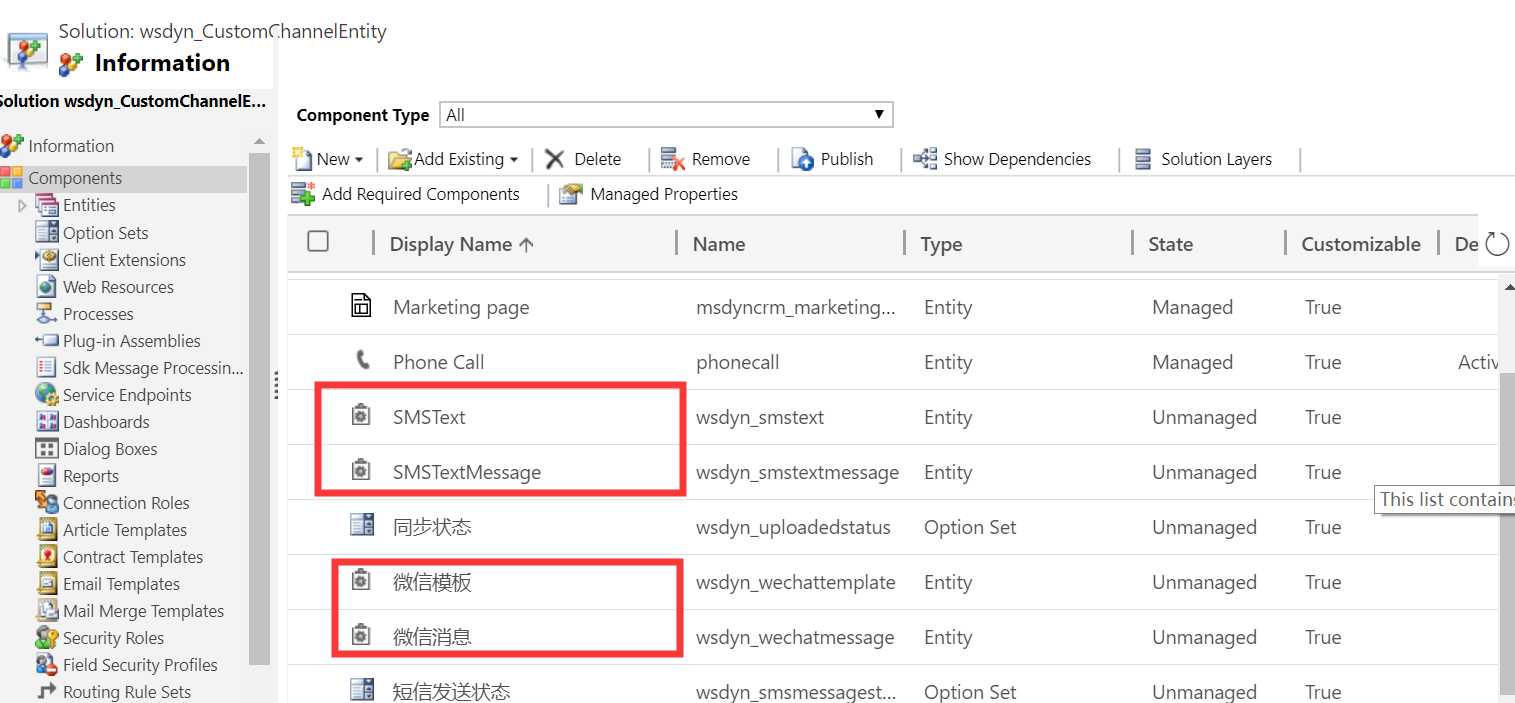Image resolution: width=1515 pixels, height=703 pixels.
Task: Open the New dropdown menu
Action: (328, 159)
